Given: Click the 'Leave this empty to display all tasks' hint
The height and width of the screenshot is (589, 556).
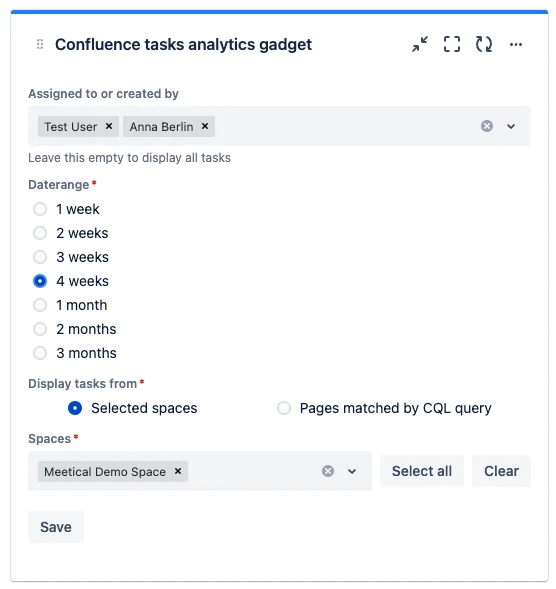Looking at the screenshot, I should (x=129, y=158).
